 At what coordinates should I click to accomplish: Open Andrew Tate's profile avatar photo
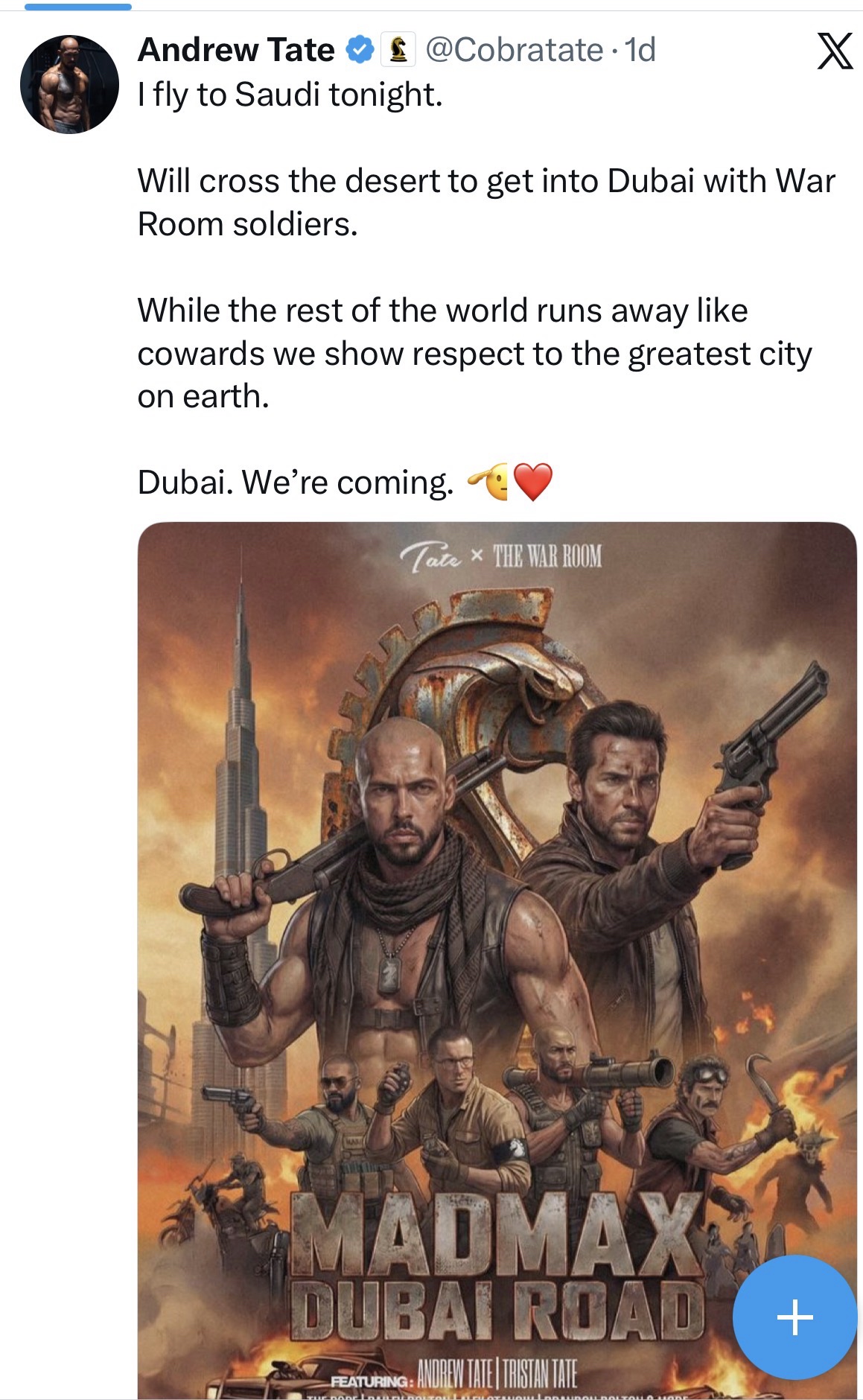pos(69,84)
